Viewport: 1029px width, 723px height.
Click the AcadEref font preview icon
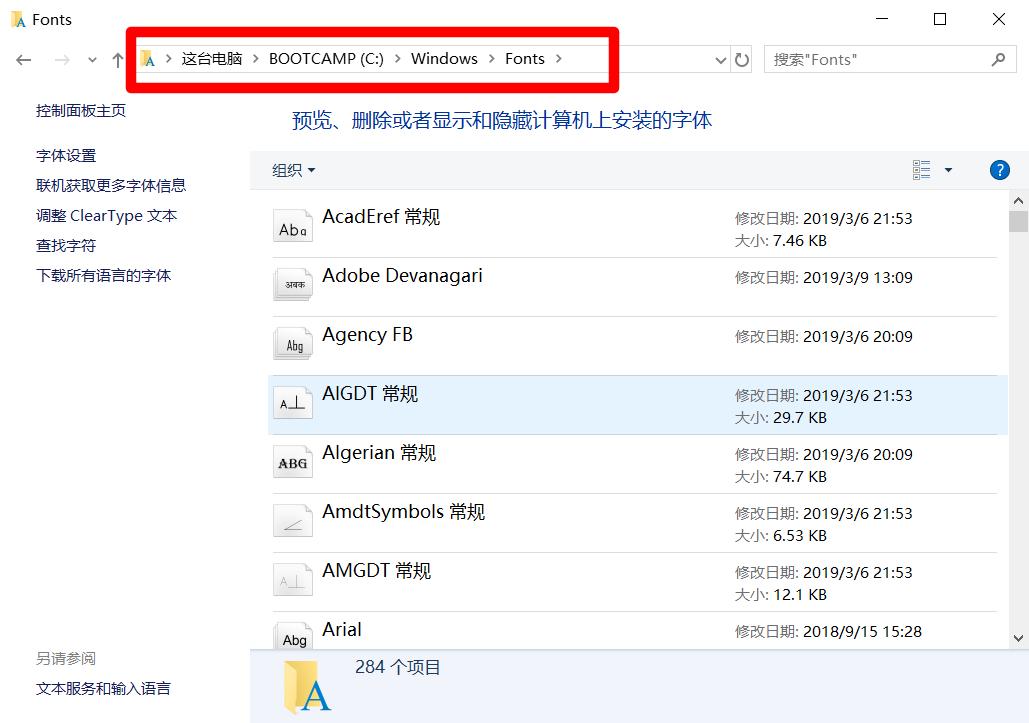pyautogui.click(x=292, y=226)
